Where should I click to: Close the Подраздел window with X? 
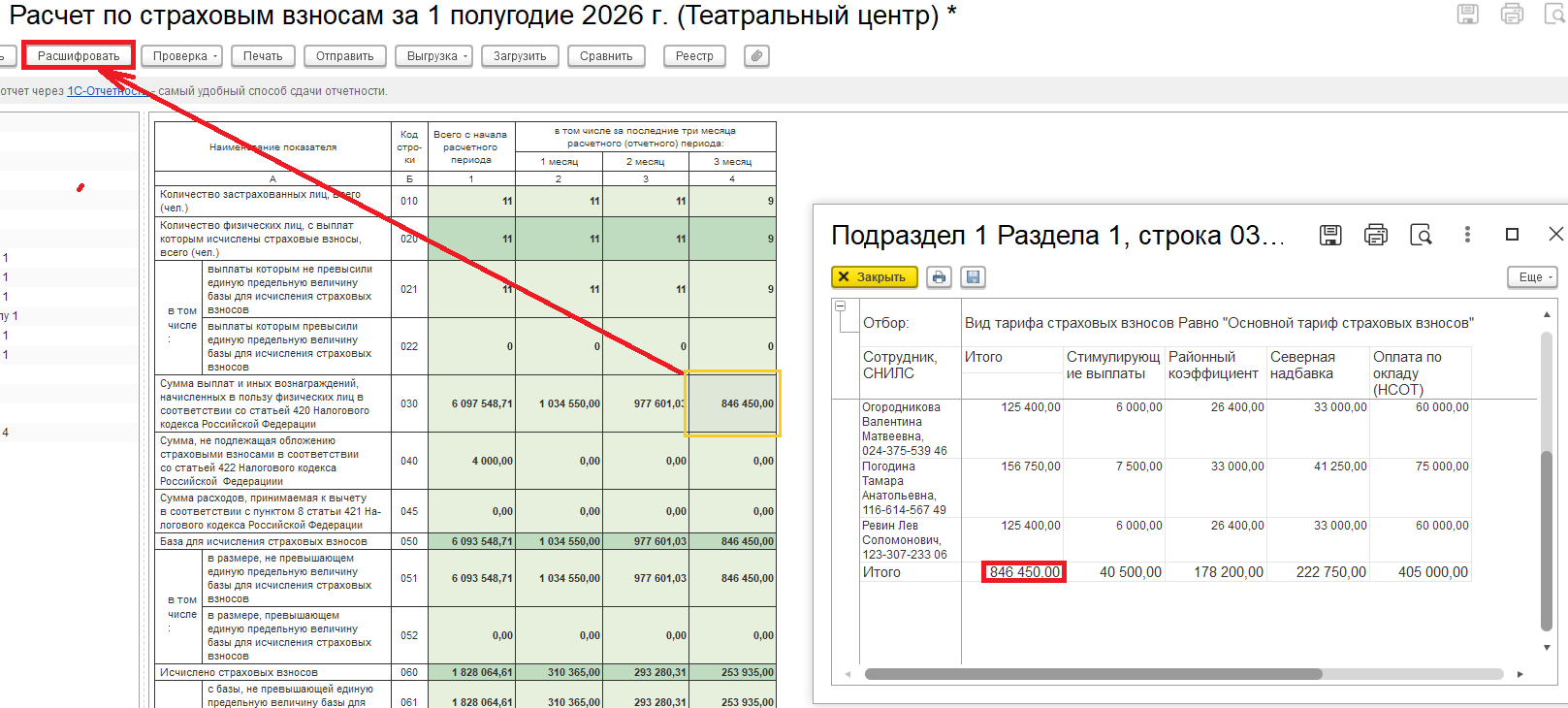(x=1555, y=235)
